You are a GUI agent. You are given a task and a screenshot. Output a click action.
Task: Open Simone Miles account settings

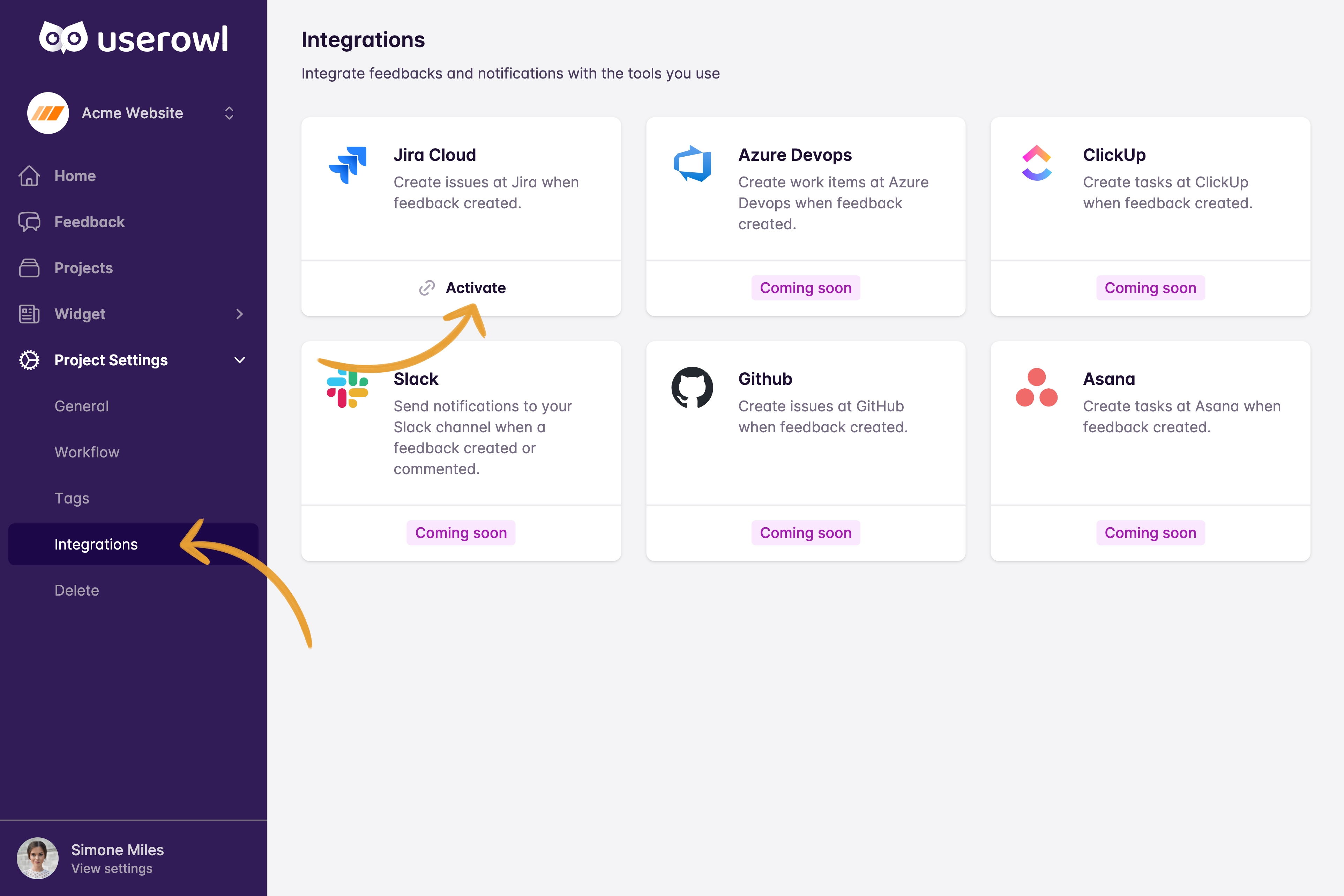point(113,870)
